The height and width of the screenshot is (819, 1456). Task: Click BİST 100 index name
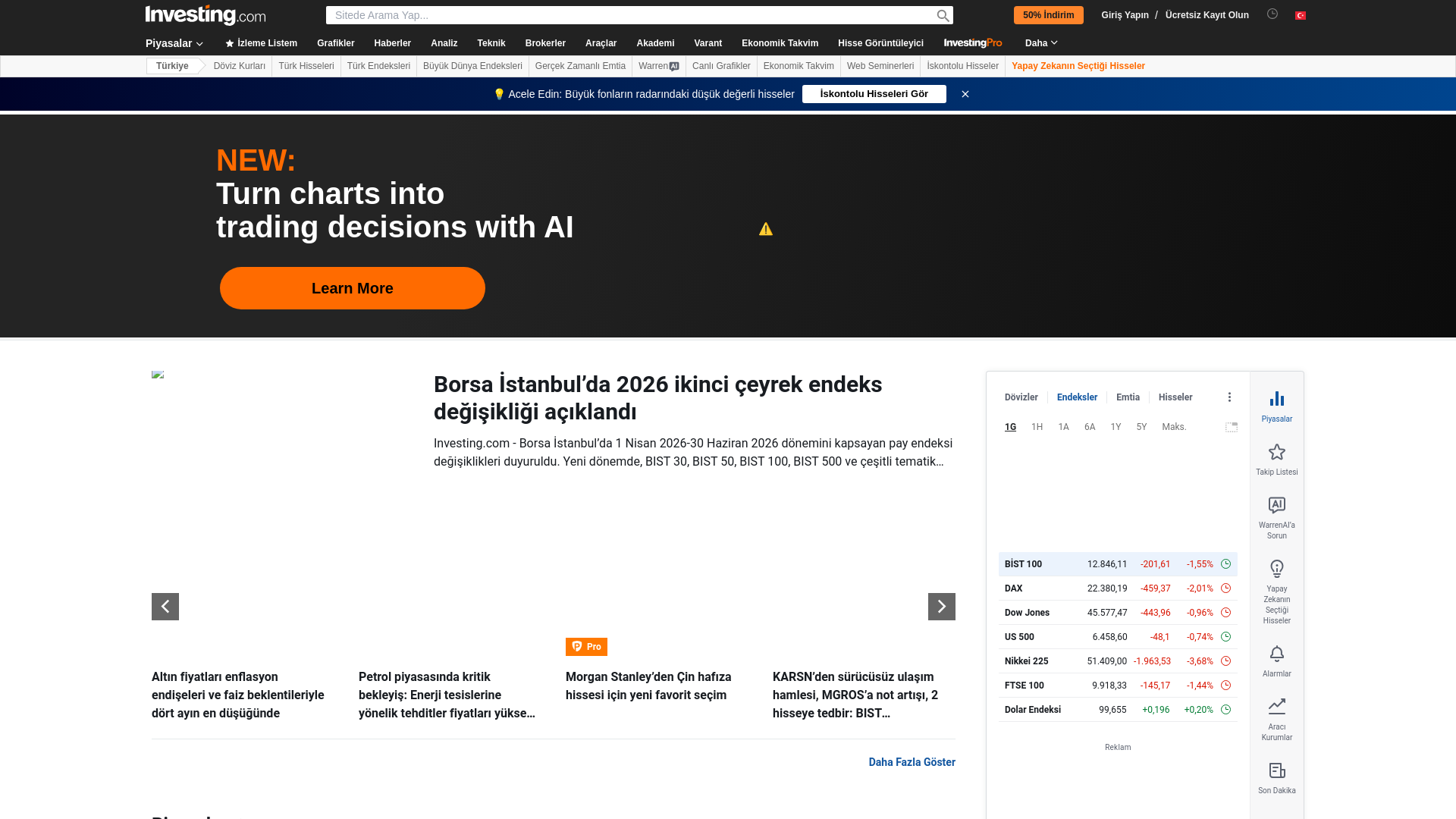1023,564
